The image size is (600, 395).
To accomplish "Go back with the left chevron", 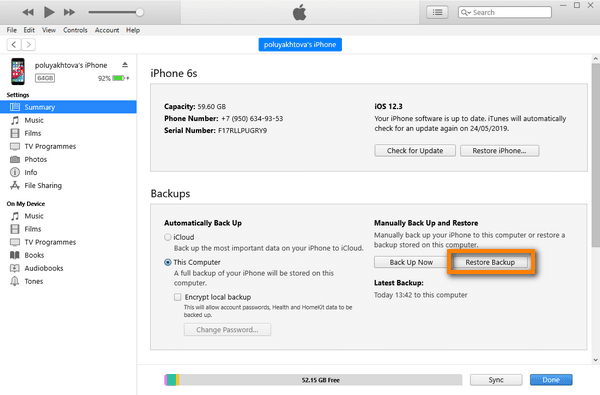I will tap(14, 44).
